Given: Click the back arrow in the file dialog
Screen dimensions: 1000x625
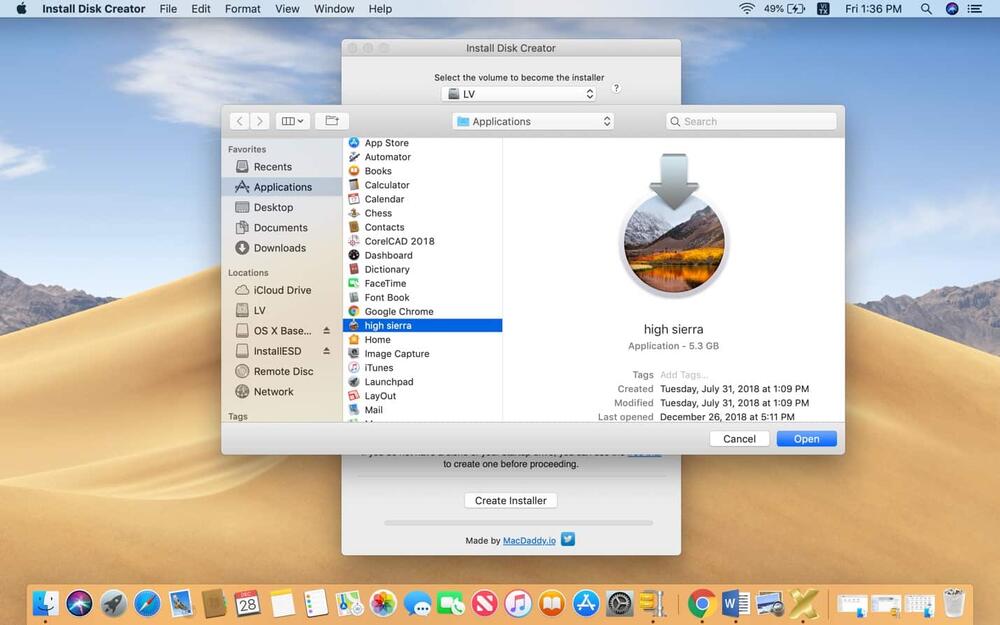Looking at the screenshot, I should pyautogui.click(x=239, y=120).
